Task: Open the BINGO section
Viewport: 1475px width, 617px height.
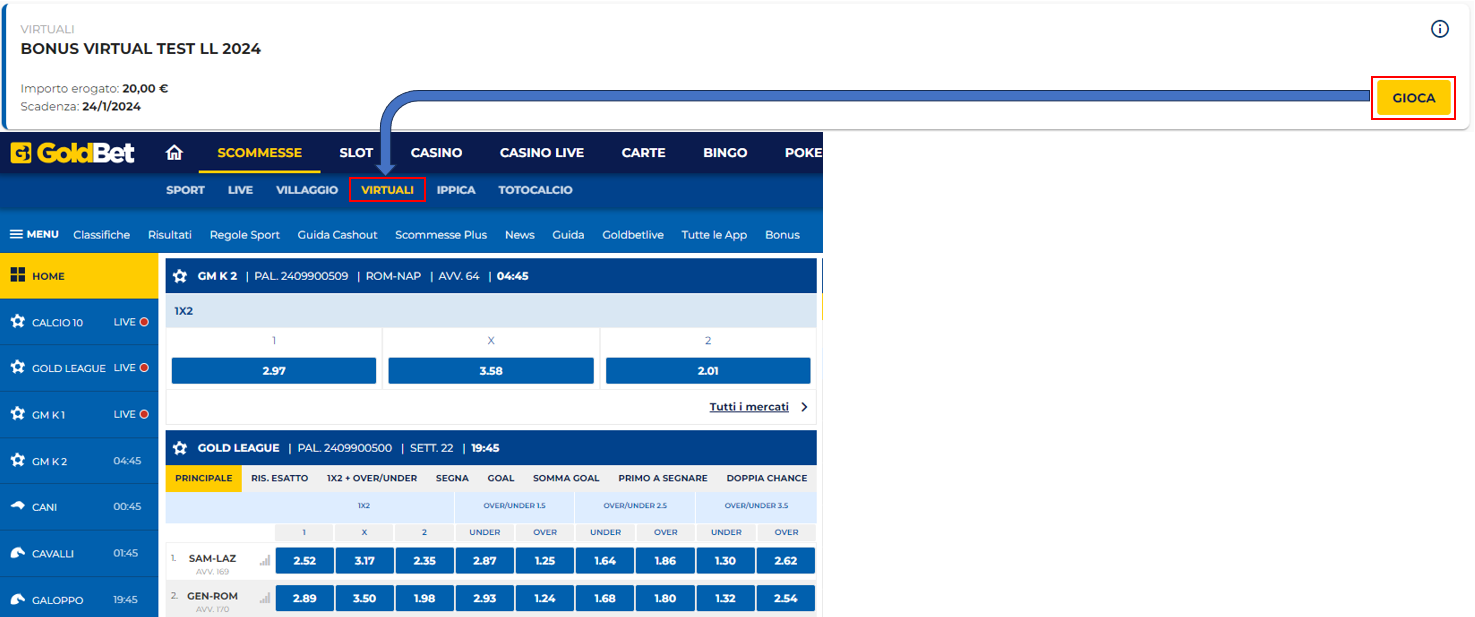Action: [x=725, y=153]
